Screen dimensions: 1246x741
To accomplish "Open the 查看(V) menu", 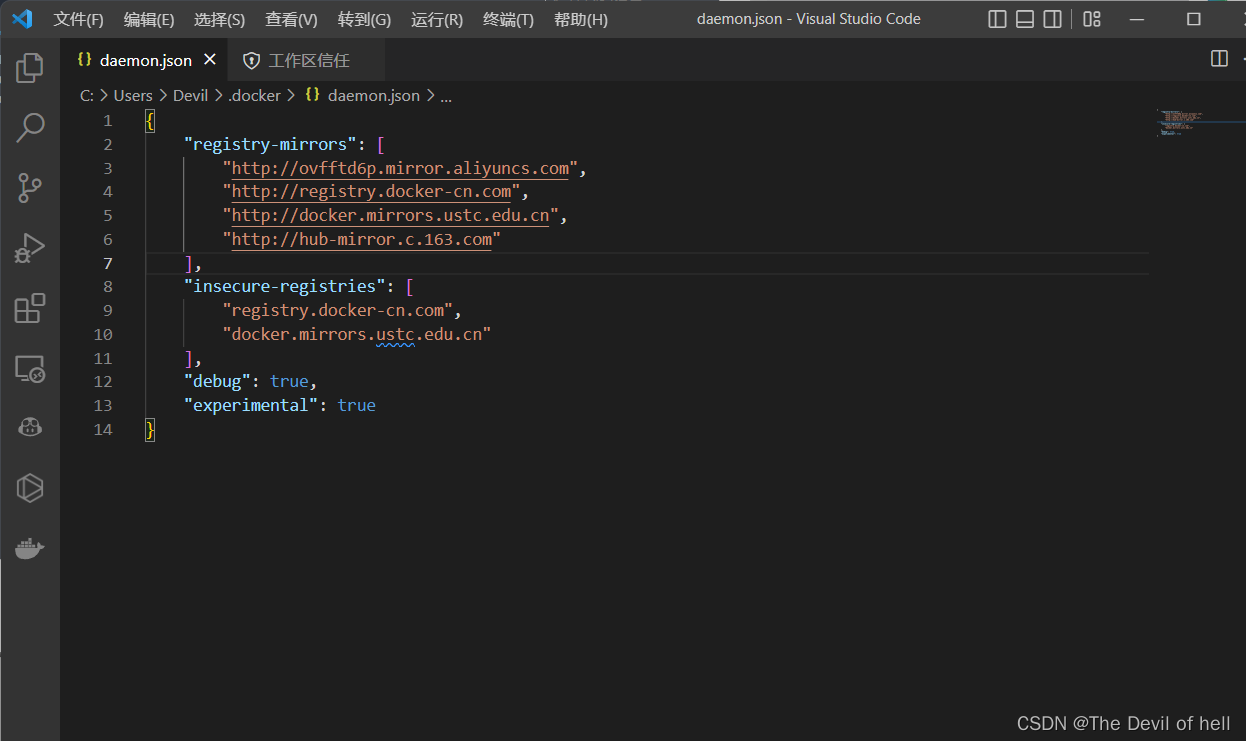I will (291, 20).
